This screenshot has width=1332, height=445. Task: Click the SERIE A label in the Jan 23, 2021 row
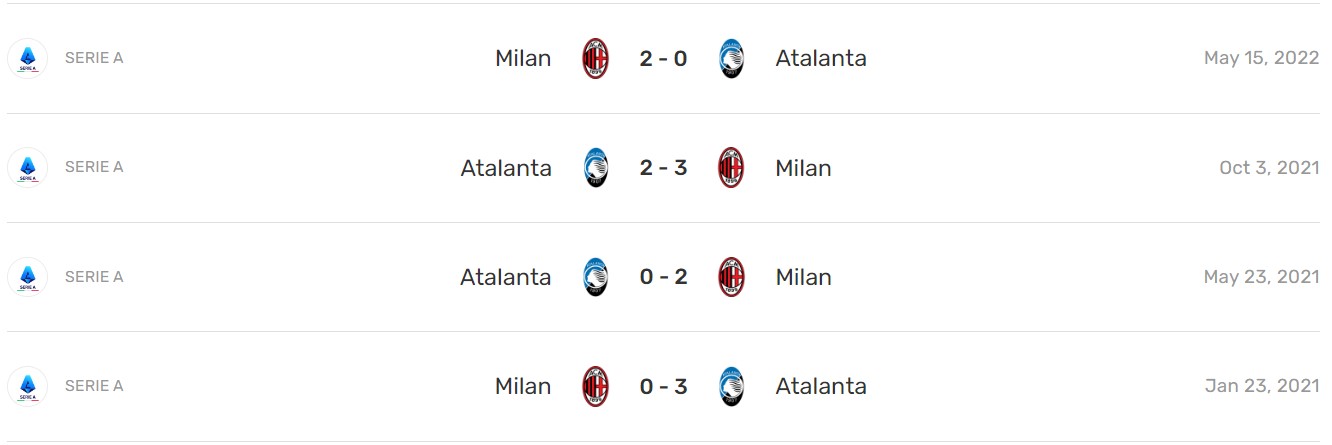[x=94, y=386]
